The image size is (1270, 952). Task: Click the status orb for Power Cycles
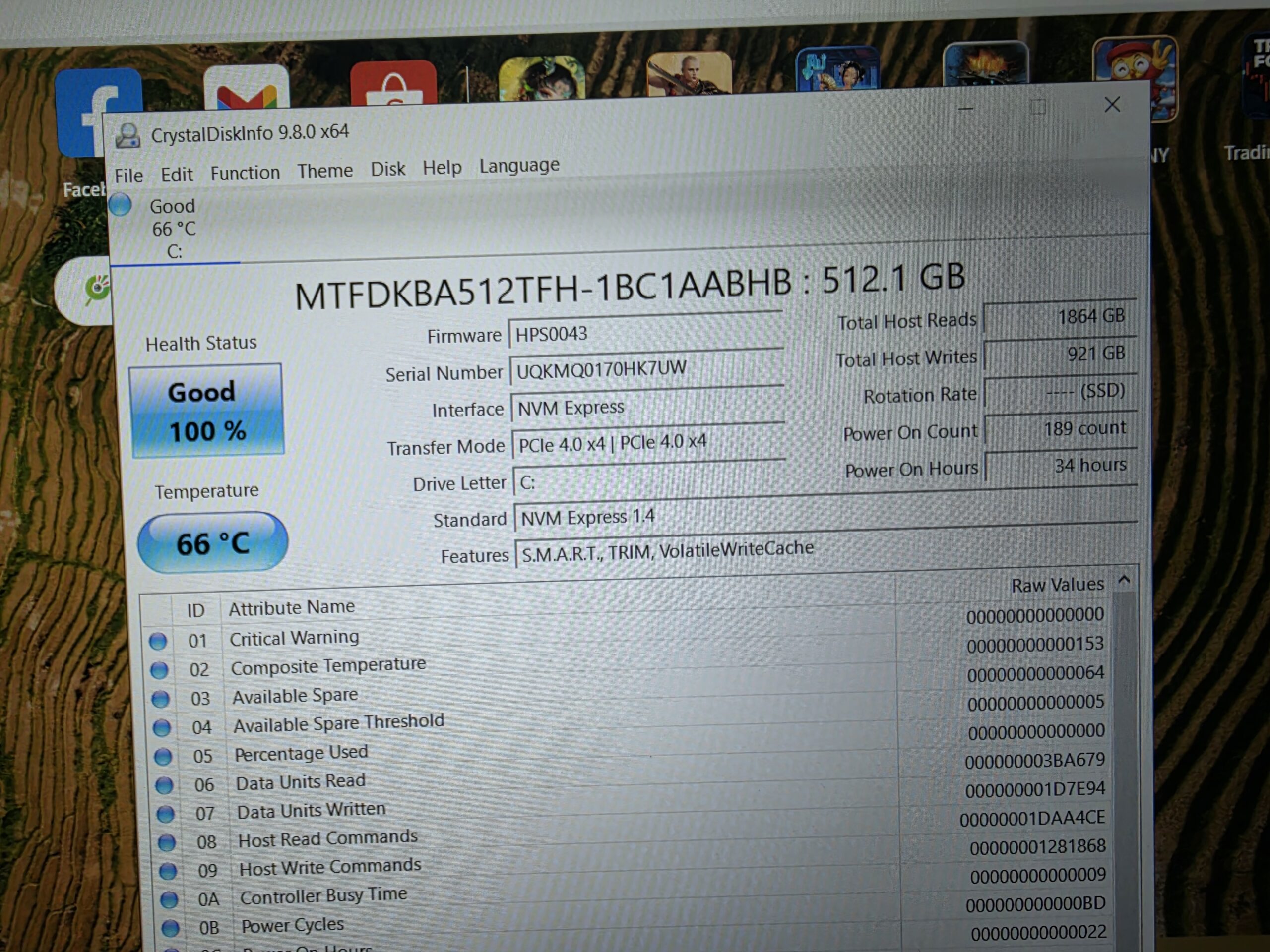click(170, 928)
